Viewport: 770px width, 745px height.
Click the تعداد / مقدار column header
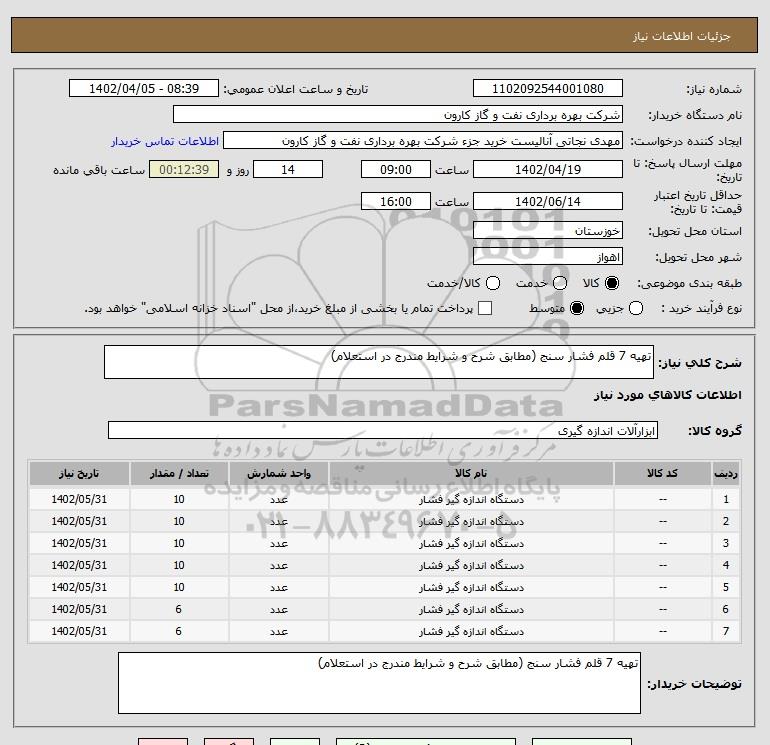(179, 473)
